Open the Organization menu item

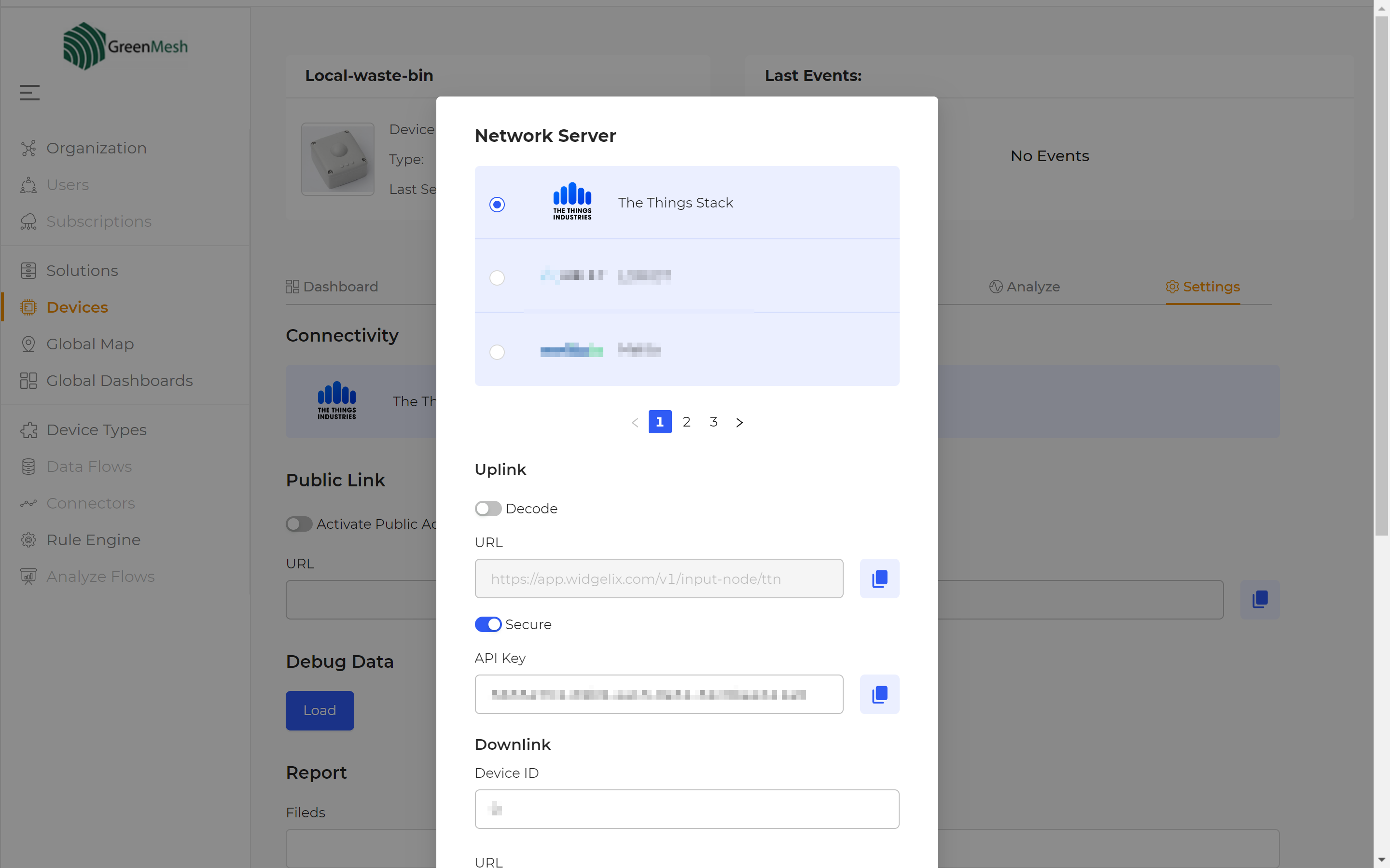[x=97, y=148]
